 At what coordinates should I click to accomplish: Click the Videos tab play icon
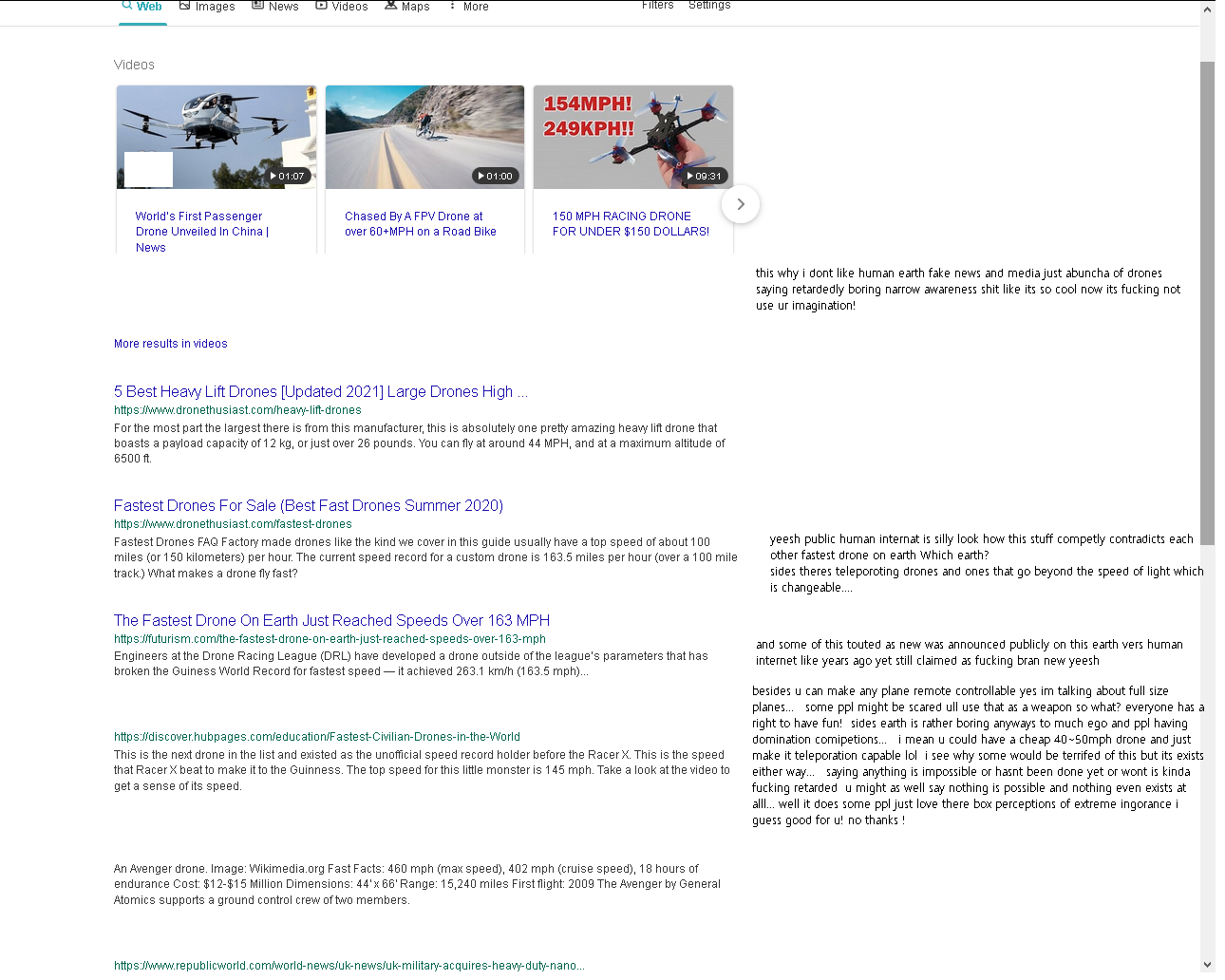pos(322,5)
